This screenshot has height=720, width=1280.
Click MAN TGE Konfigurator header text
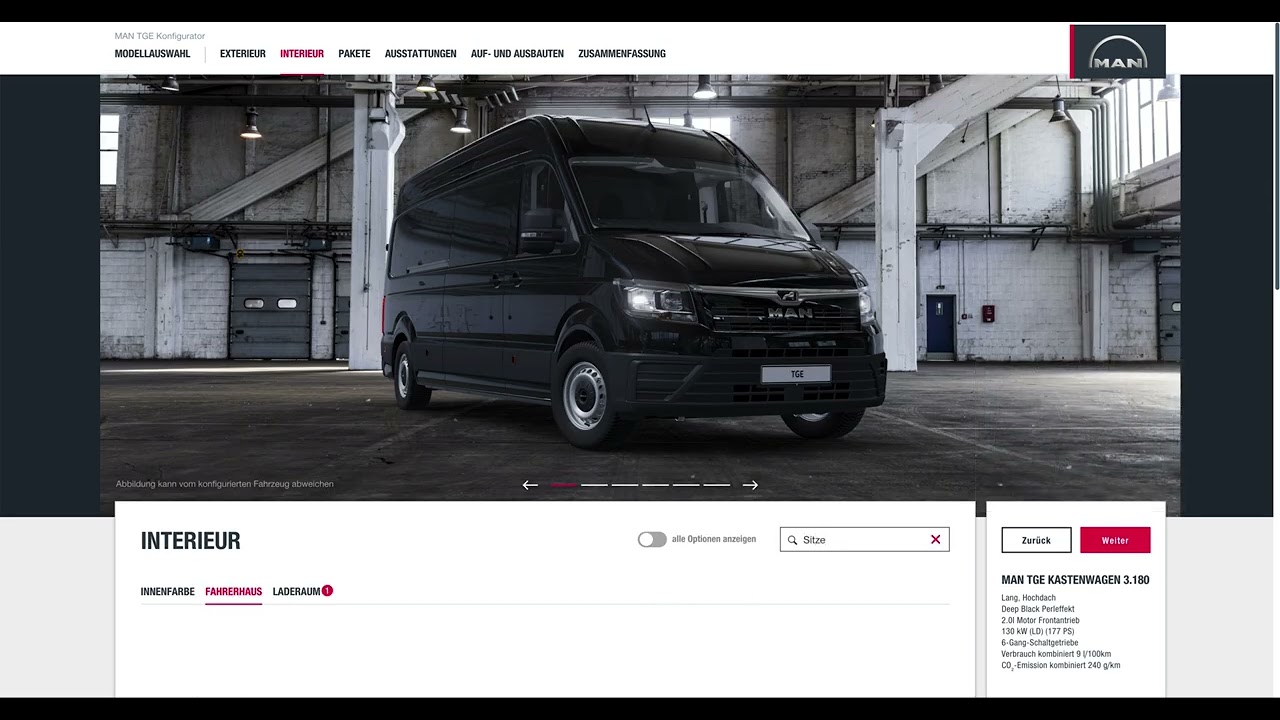coord(160,36)
